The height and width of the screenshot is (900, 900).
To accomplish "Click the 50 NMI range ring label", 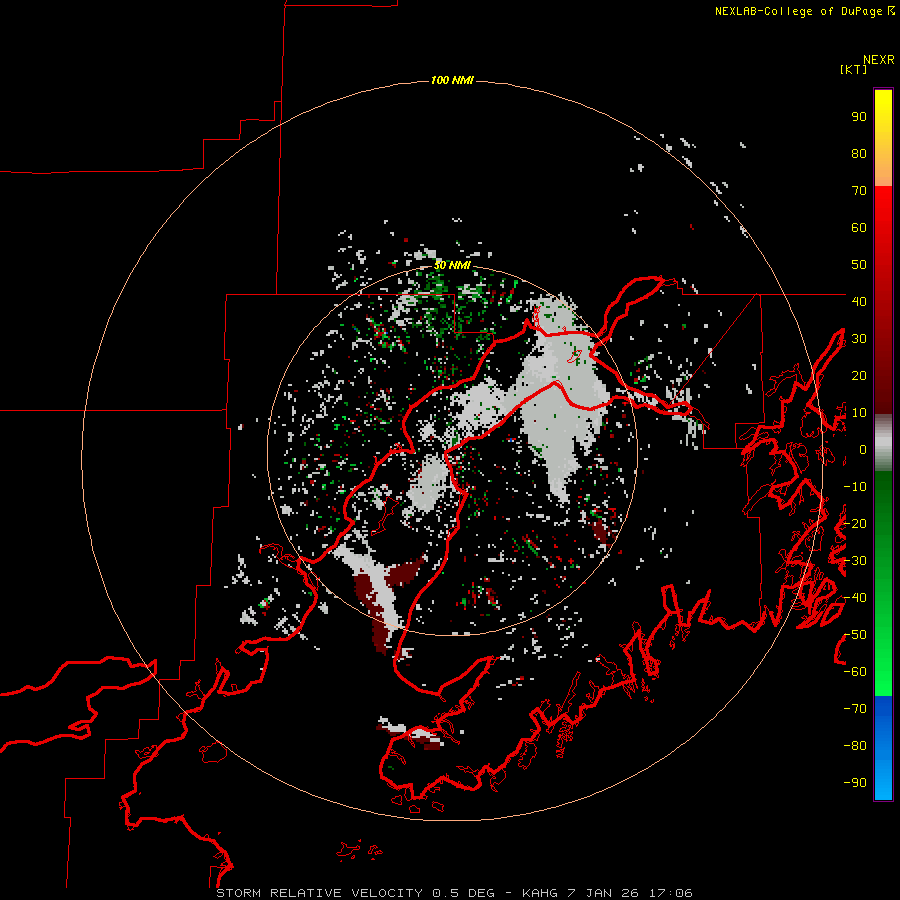I will point(452,265).
